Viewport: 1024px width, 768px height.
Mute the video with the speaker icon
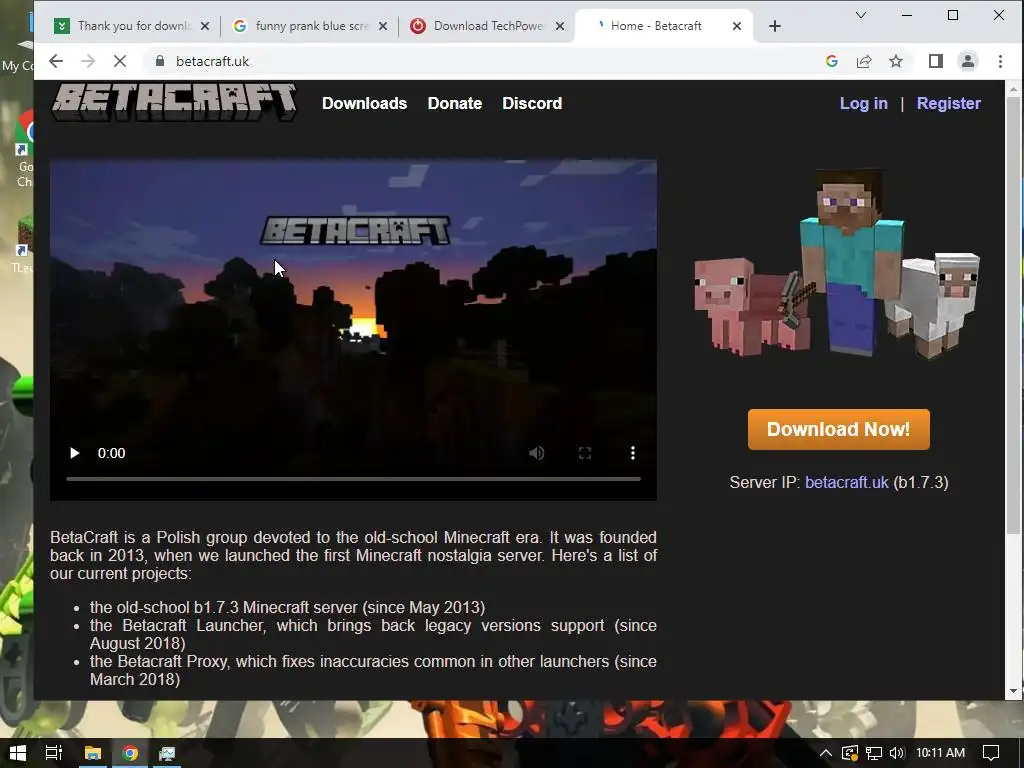pos(537,453)
